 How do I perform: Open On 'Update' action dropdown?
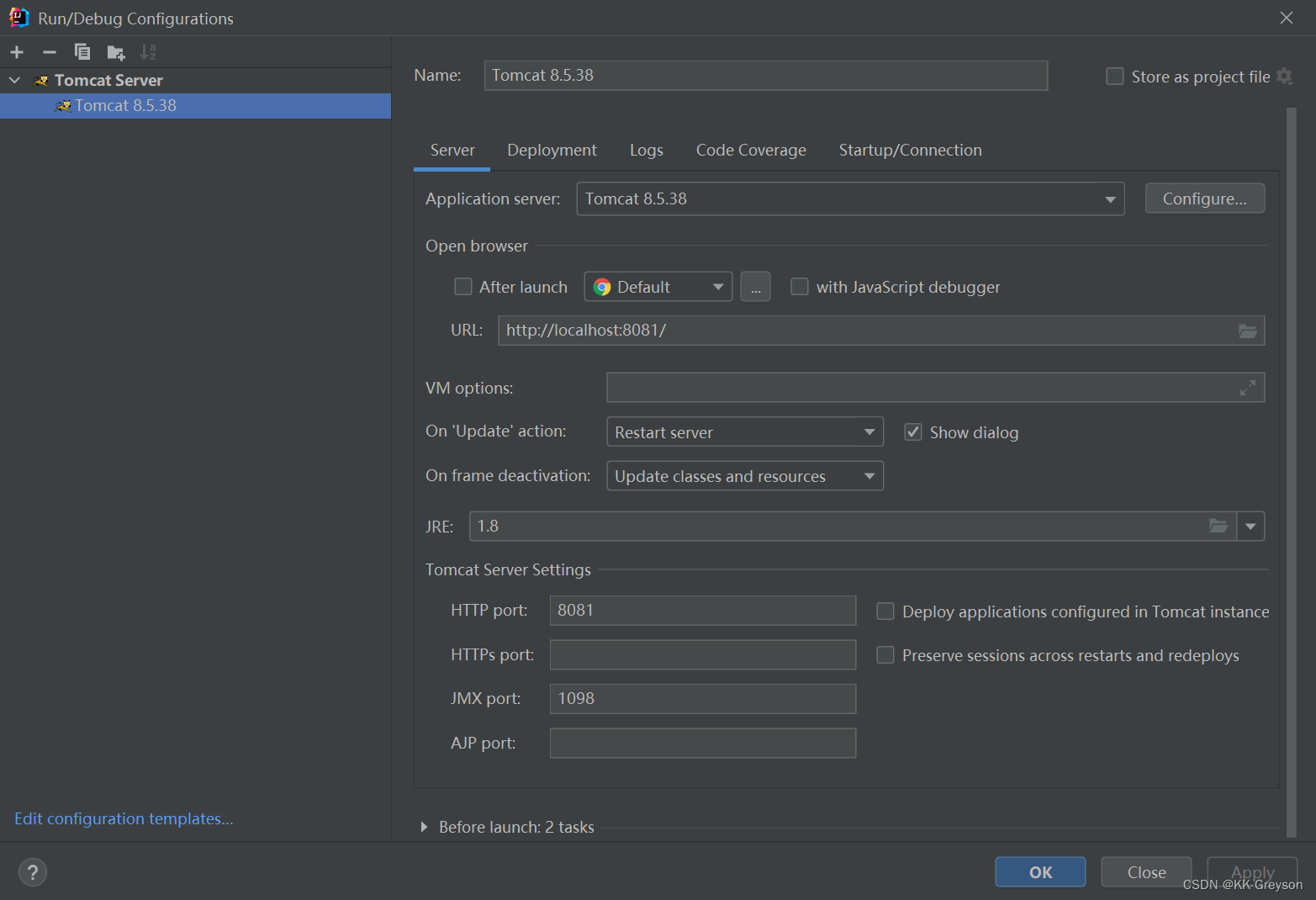[745, 432]
